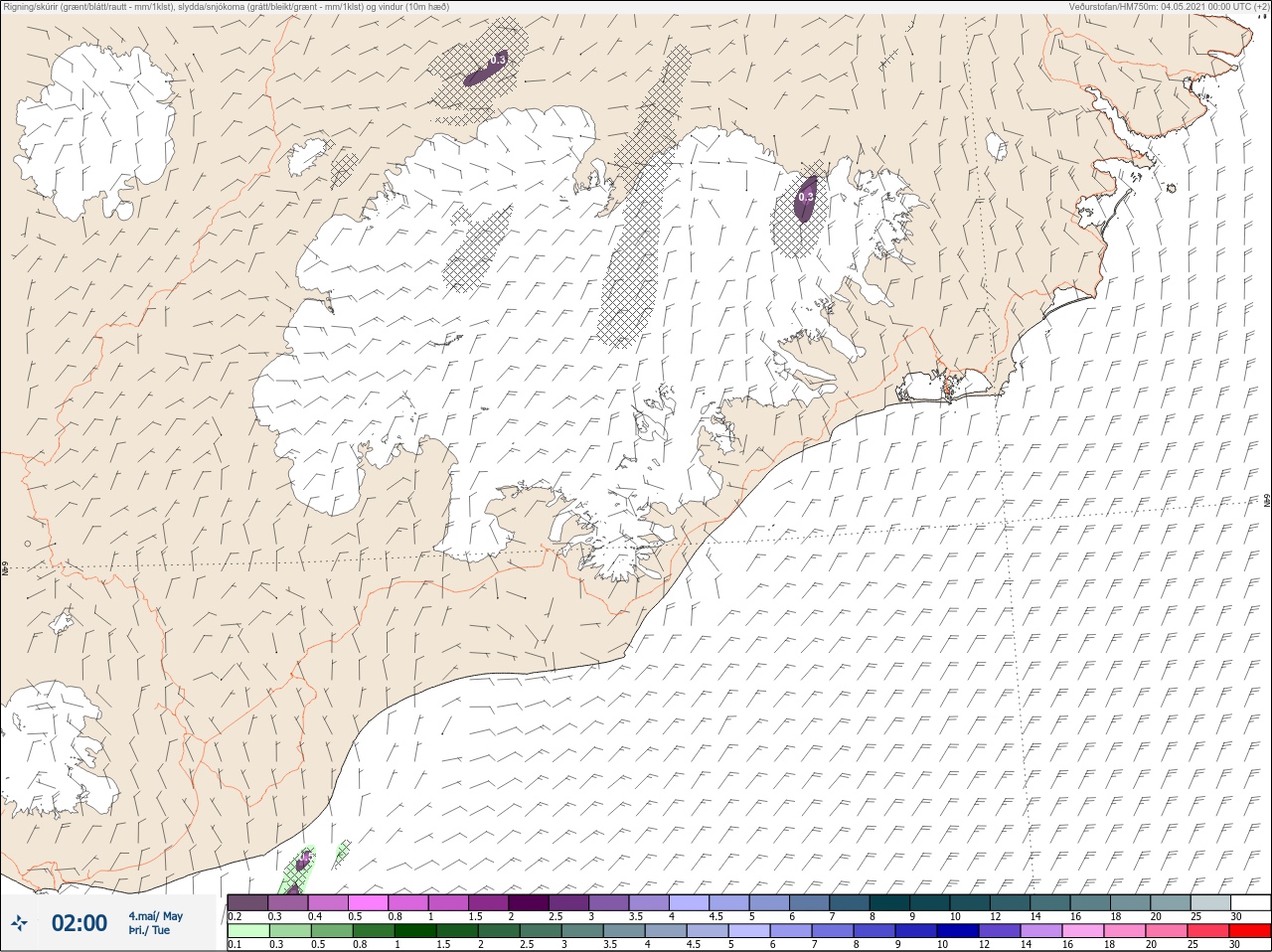Screen dimensions: 1272x952
Task: Click the 'Veðurstofan/HM750m' run timestamp text
Action: click(1169, 6)
